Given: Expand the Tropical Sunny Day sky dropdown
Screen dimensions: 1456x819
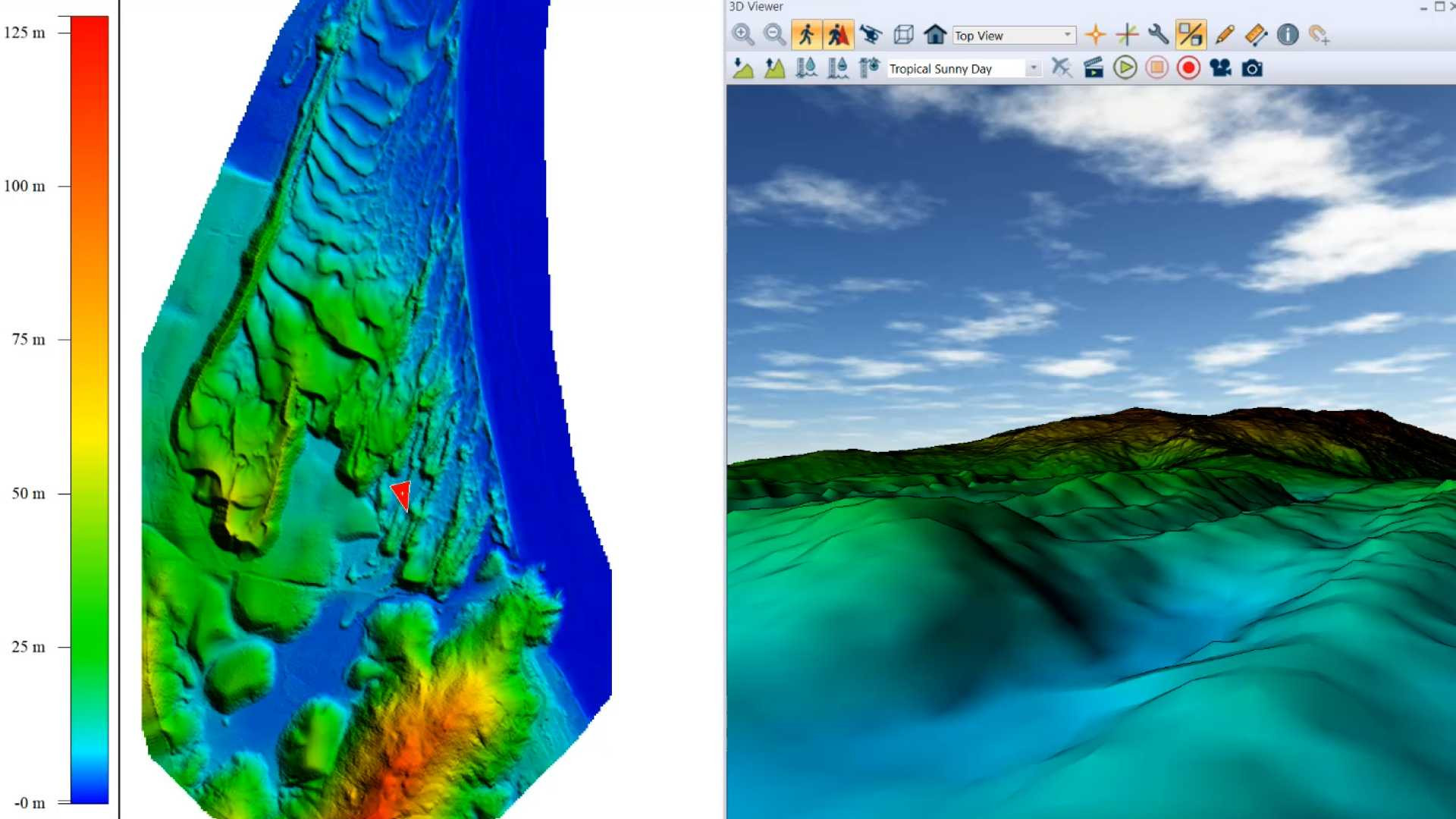Looking at the screenshot, I should click(x=1033, y=68).
